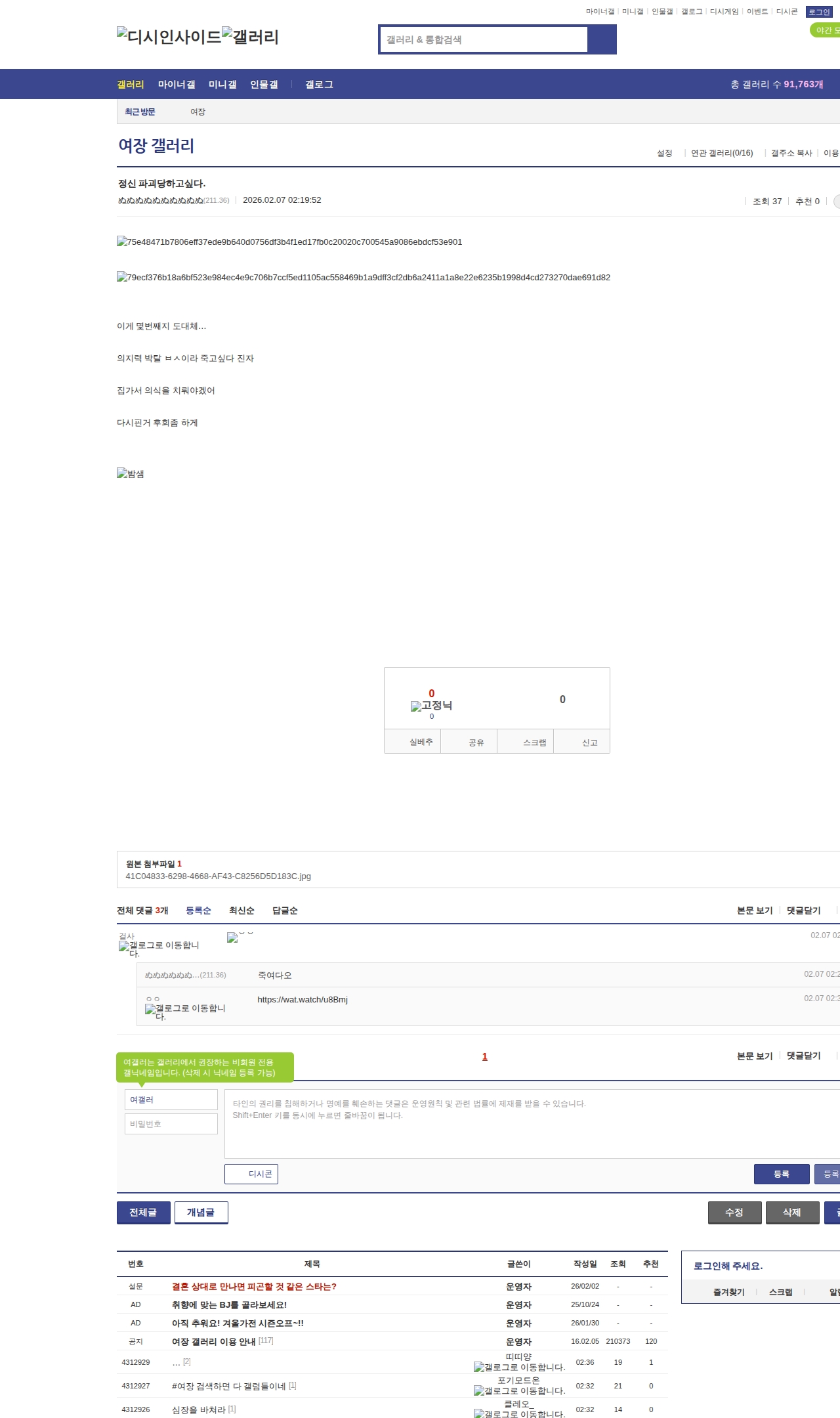Click the 수정 edit button
840x1418 pixels.
(735, 1213)
